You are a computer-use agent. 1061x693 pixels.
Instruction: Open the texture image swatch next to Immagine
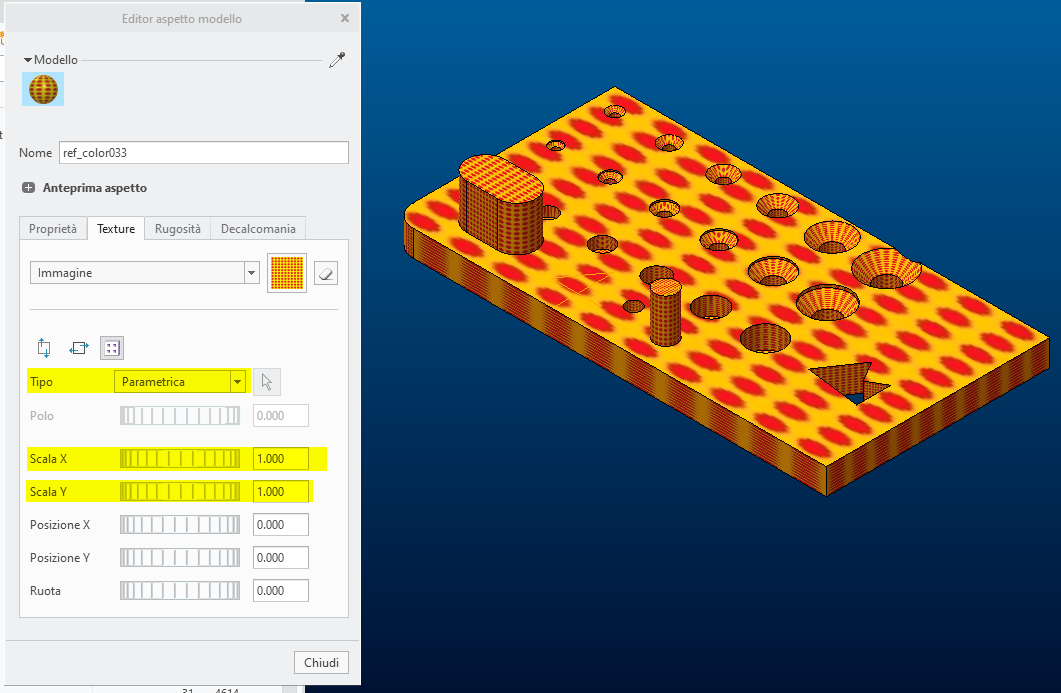pos(287,272)
